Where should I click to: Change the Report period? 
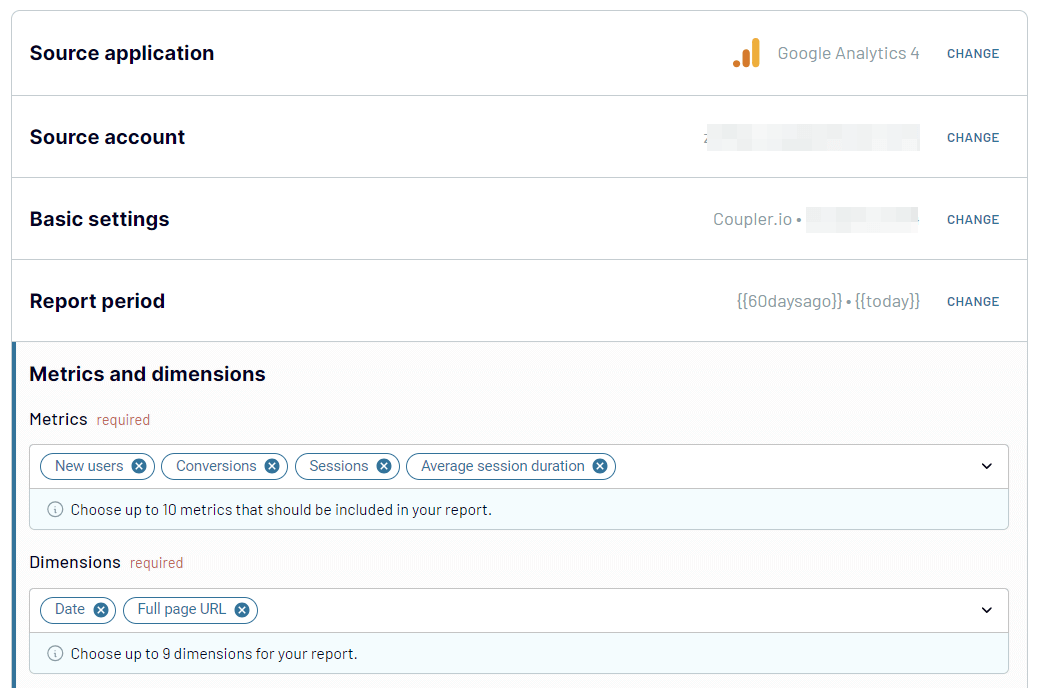click(973, 302)
